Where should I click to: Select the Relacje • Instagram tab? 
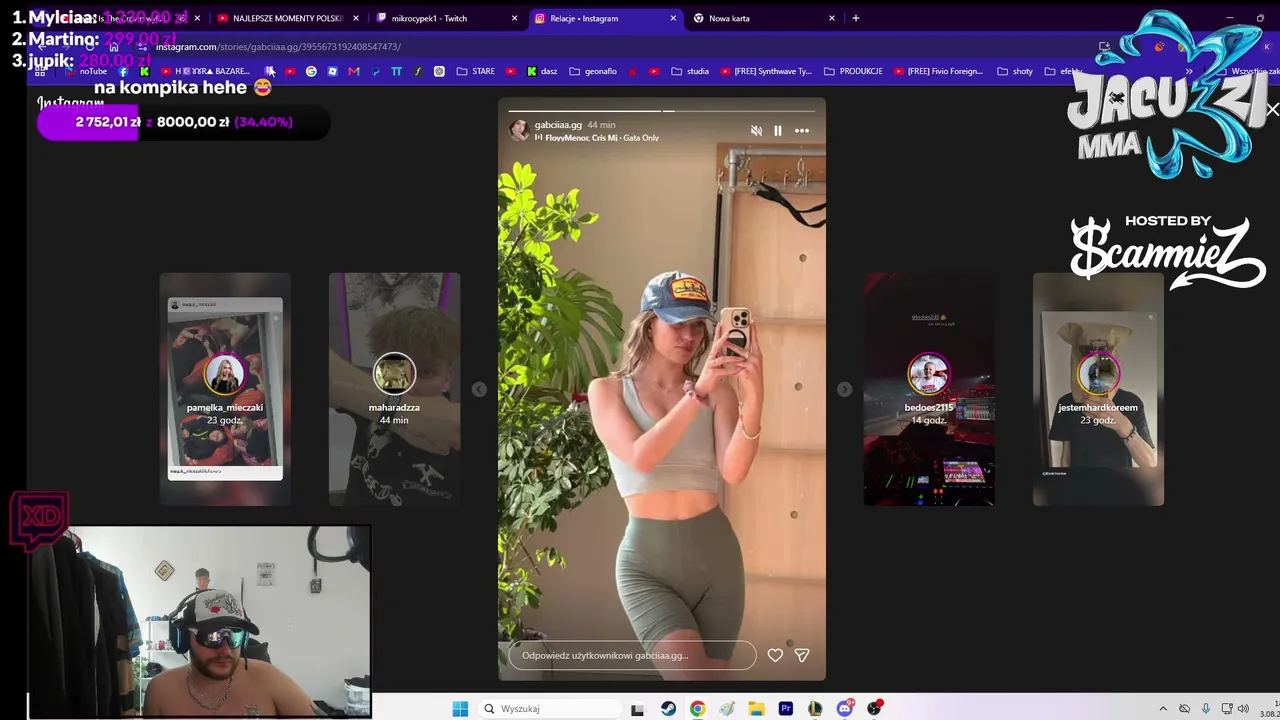pos(605,18)
